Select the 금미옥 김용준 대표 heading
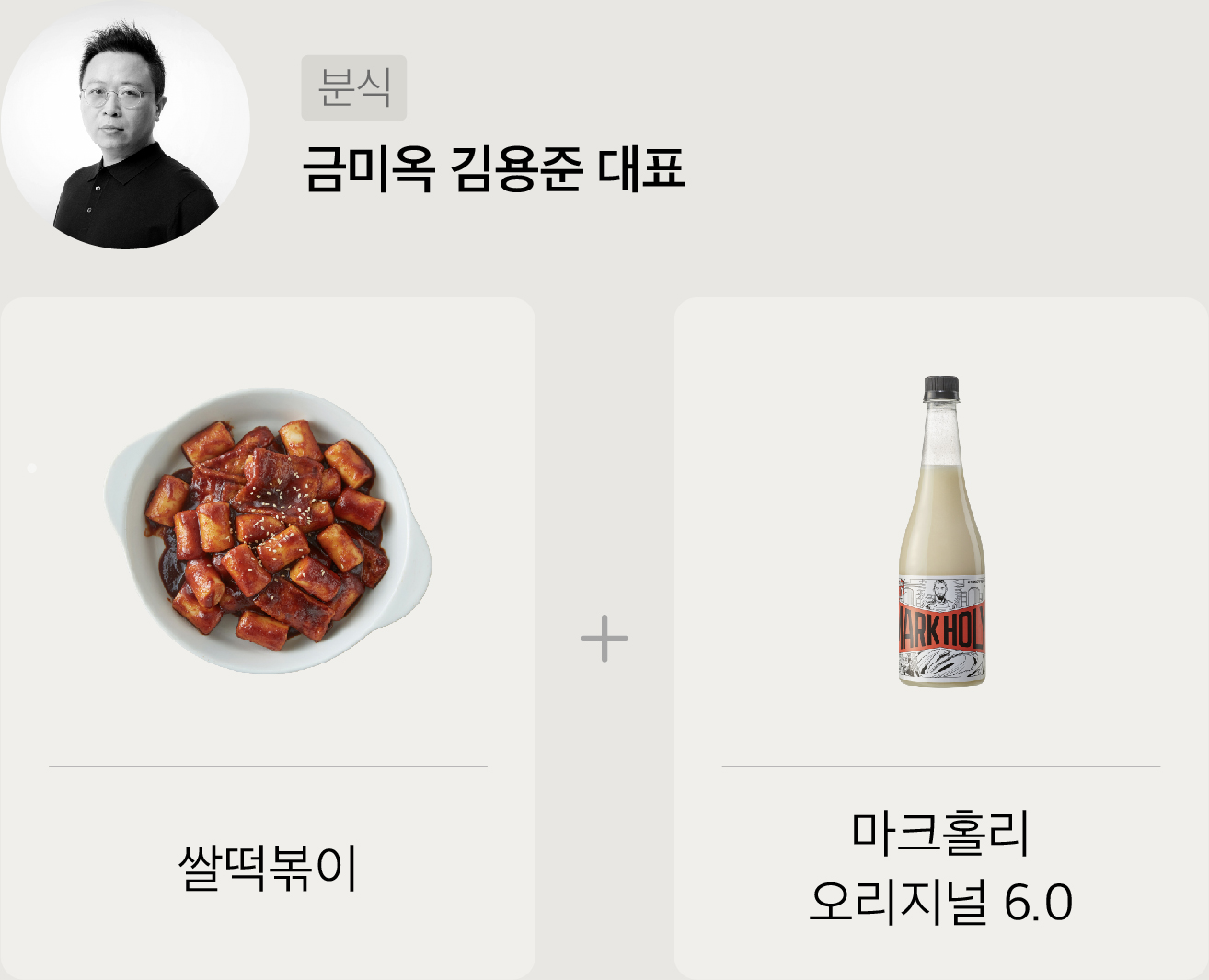The image size is (1209, 980). 494,169
